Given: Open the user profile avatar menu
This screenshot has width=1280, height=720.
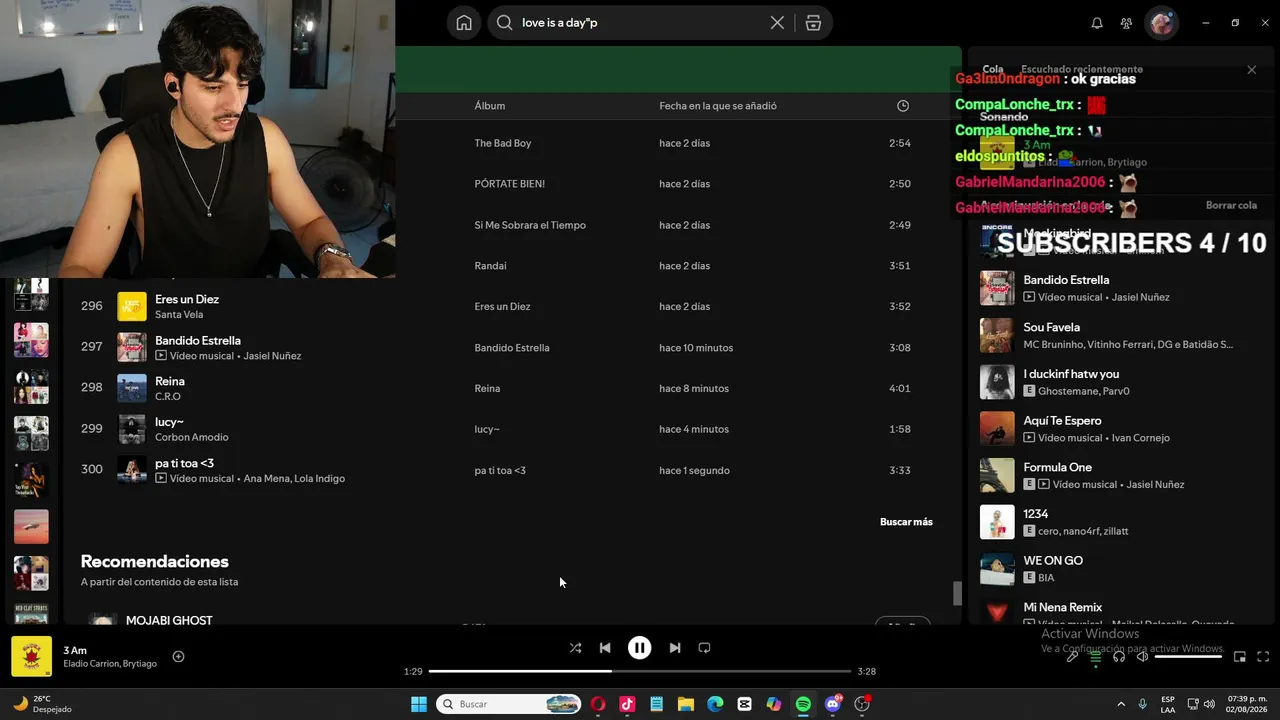Looking at the screenshot, I should point(1162,23).
